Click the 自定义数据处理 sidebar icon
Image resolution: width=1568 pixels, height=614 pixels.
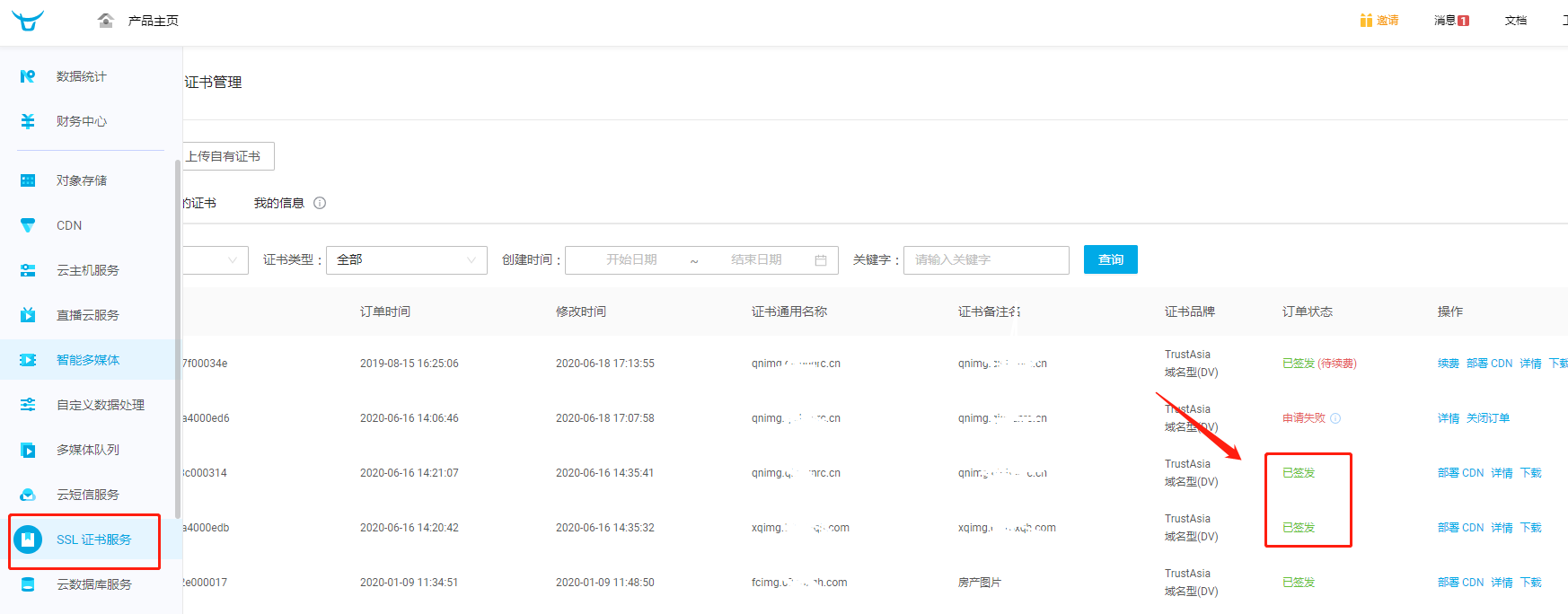click(x=28, y=405)
